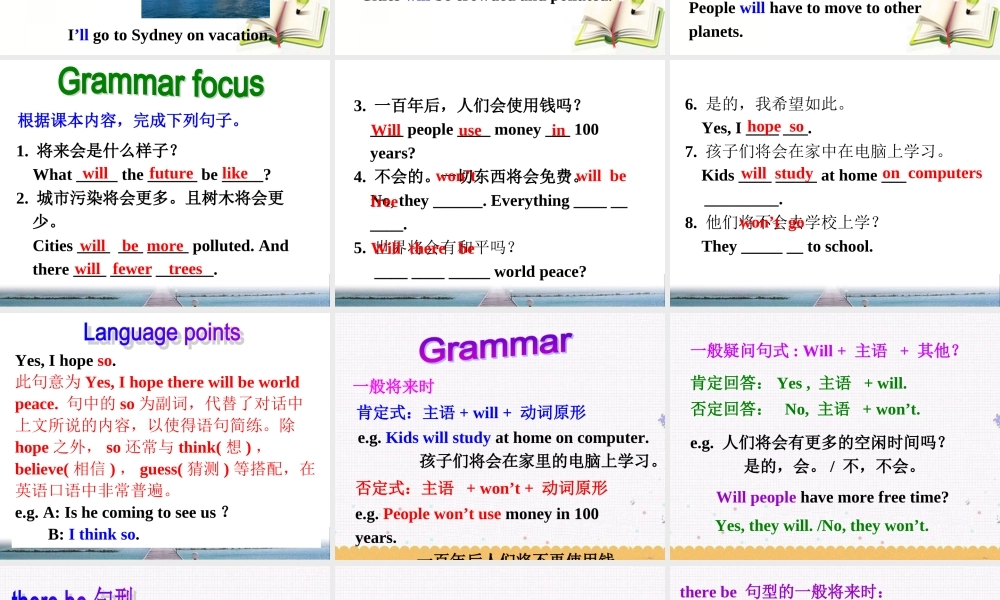
Task: Open the 'there be 句型的一般将来时' slide
Action: tap(834, 585)
